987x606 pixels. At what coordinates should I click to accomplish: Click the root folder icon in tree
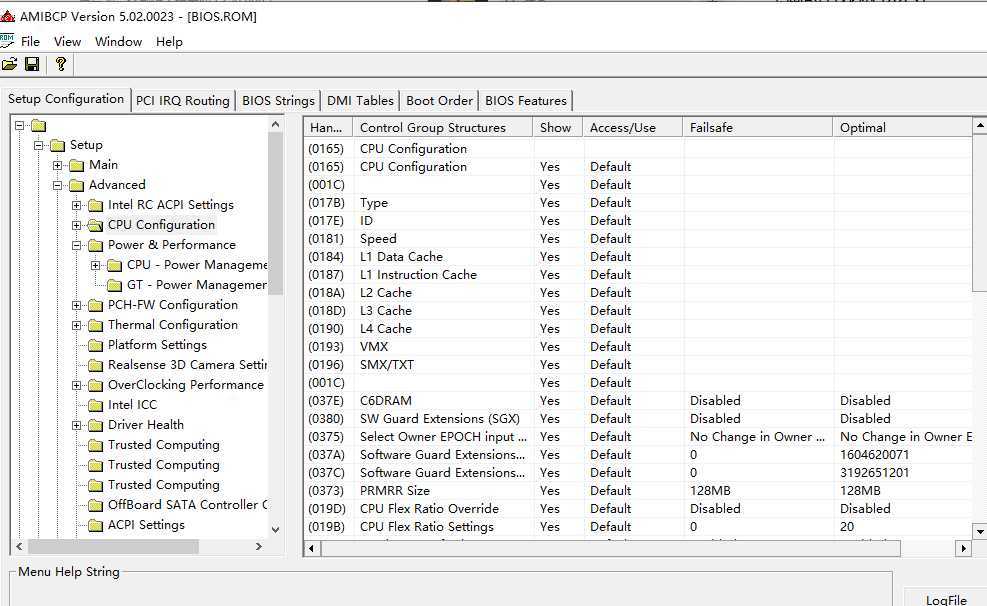point(38,126)
